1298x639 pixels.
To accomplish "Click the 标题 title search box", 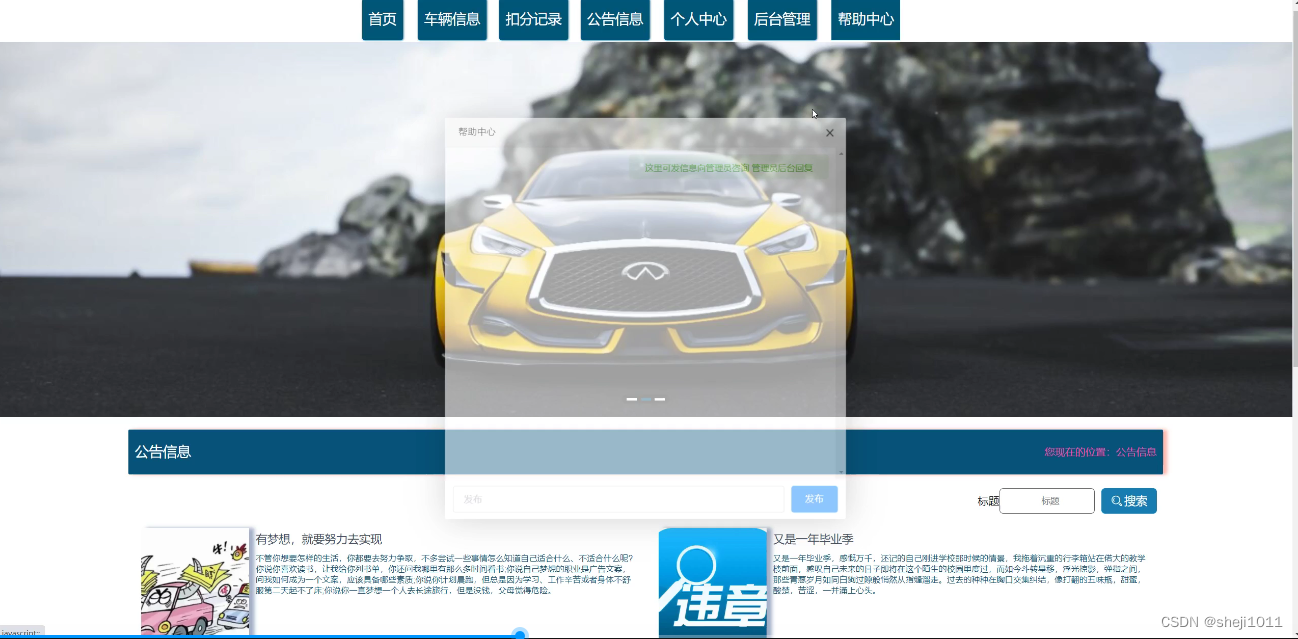I will coord(1046,501).
